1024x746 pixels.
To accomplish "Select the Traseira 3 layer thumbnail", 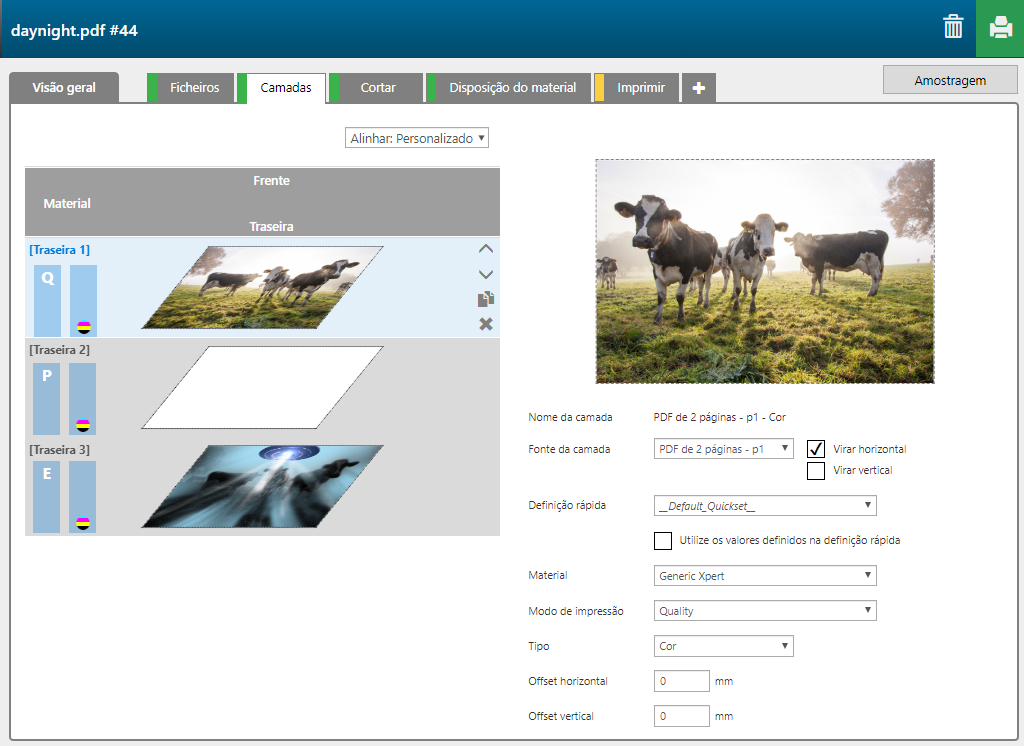I will [262, 486].
